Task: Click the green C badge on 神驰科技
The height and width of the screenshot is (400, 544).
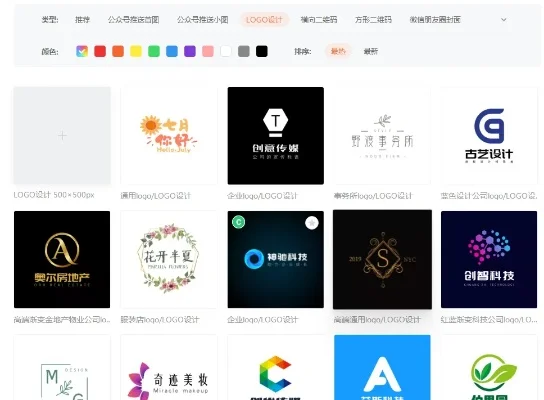Action: tap(238, 222)
